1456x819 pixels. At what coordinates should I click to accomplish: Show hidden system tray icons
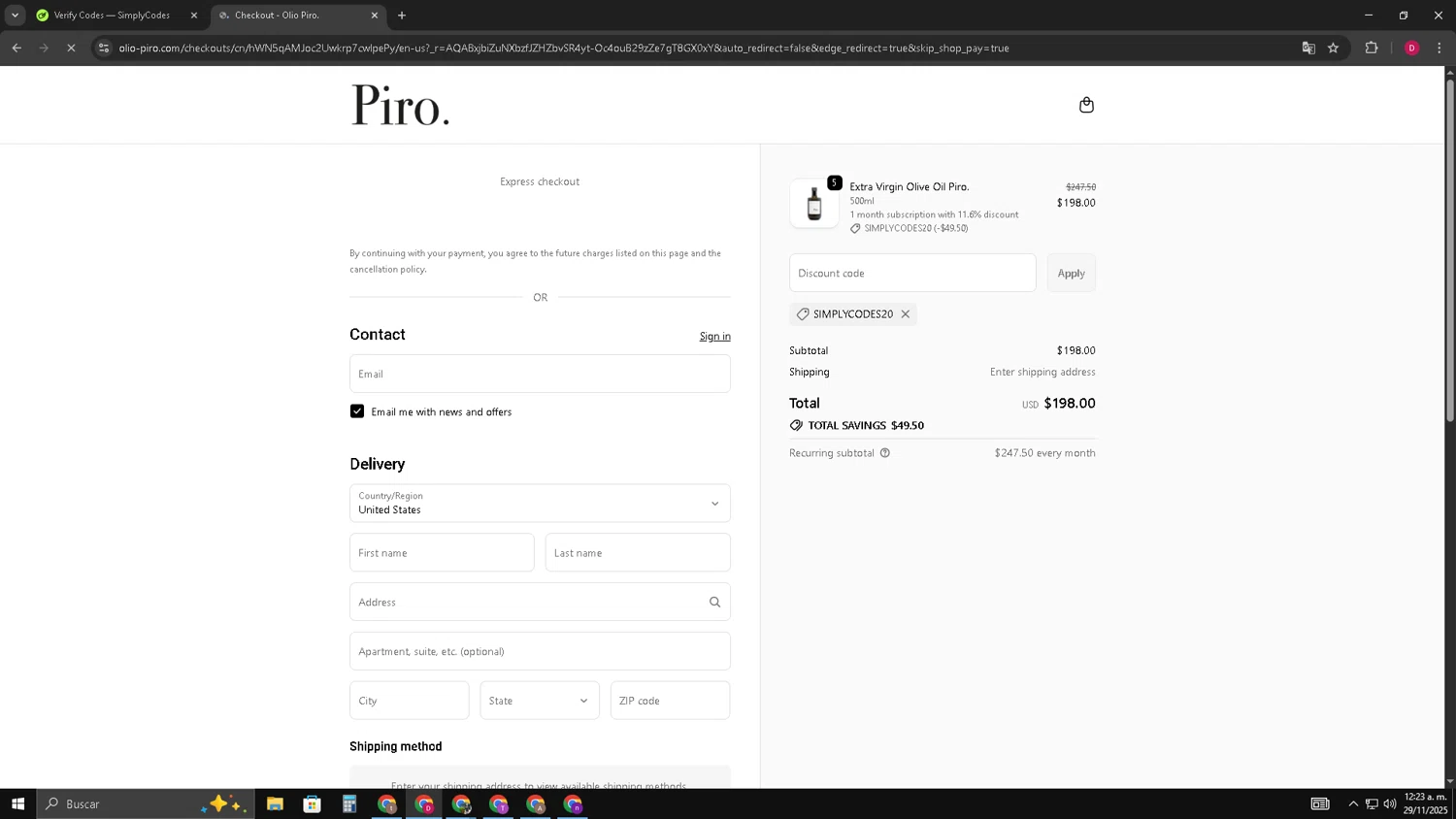(1353, 804)
